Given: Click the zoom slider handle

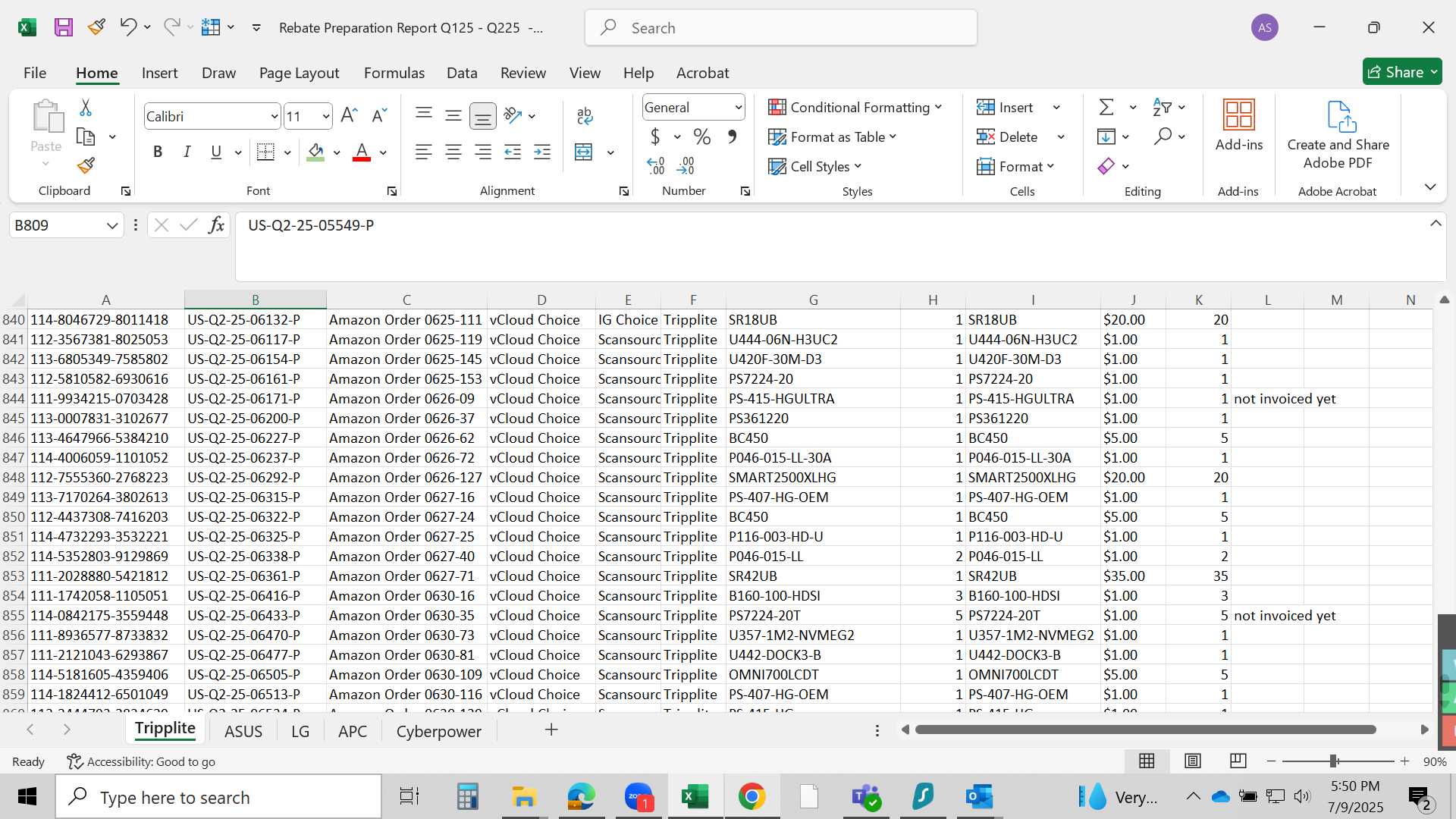Looking at the screenshot, I should pyautogui.click(x=1333, y=761).
